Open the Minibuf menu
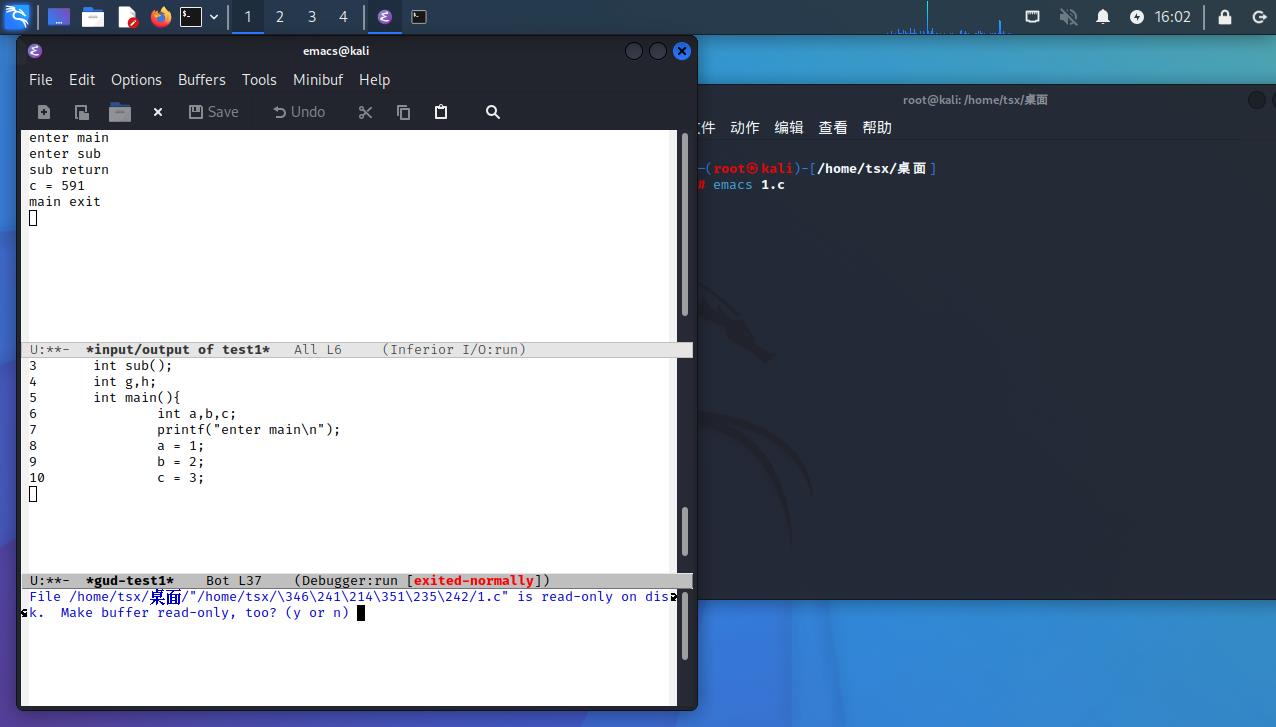 coord(318,80)
